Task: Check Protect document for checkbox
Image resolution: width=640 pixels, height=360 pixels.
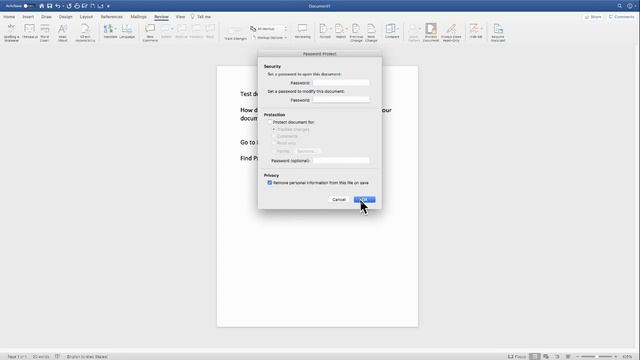Action: (x=270, y=122)
